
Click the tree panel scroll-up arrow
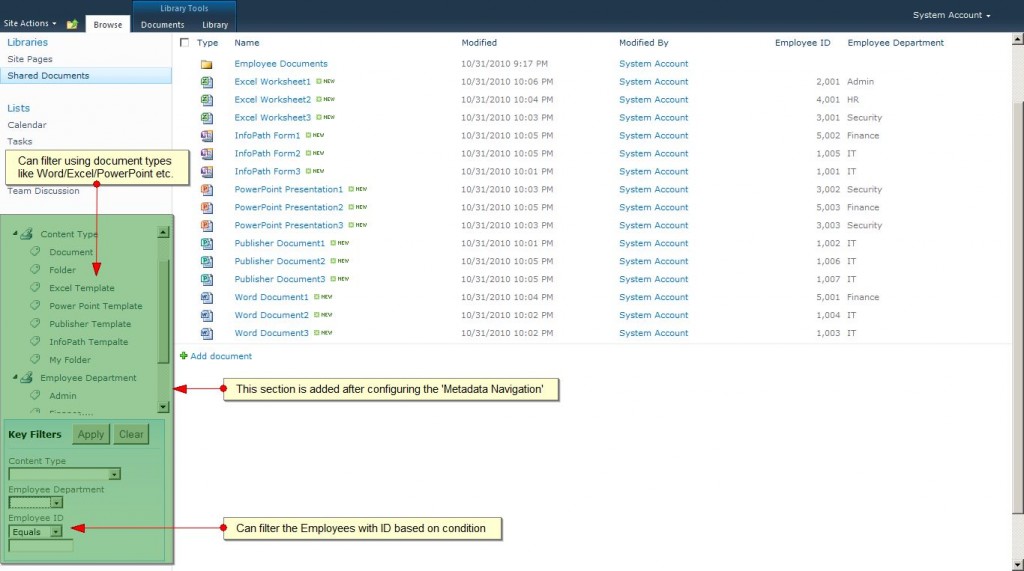point(163,233)
